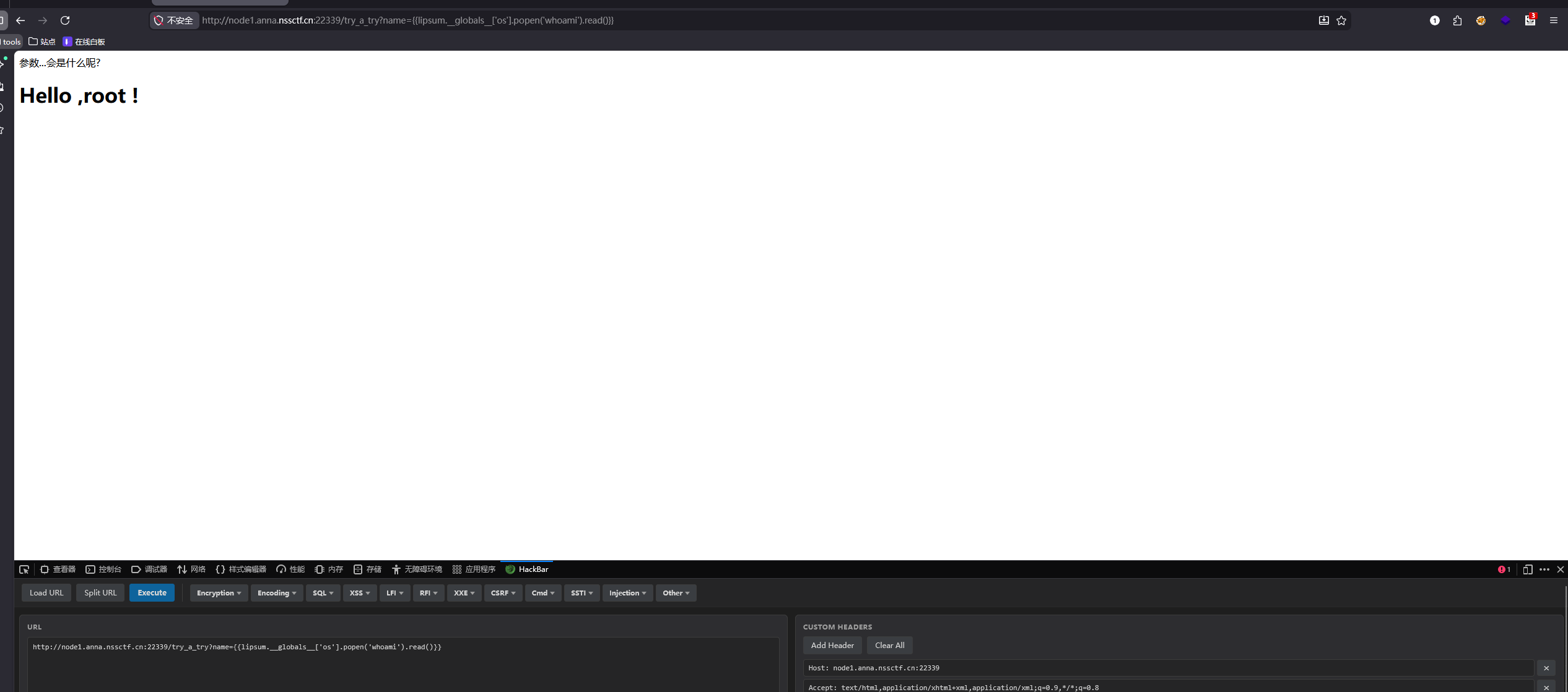Click the back navigation arrow
The image size is (1568, 692).
pyautogui.click(x=20, y=20)
